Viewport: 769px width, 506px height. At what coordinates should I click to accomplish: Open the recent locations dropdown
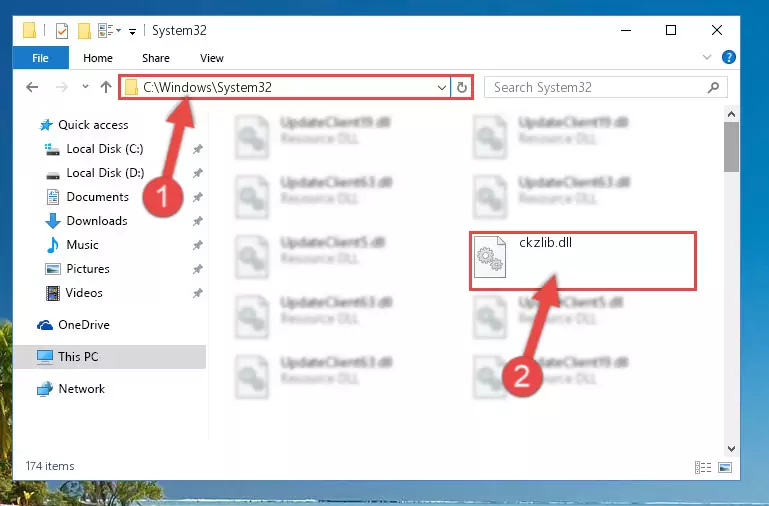(x=85, y=87)
